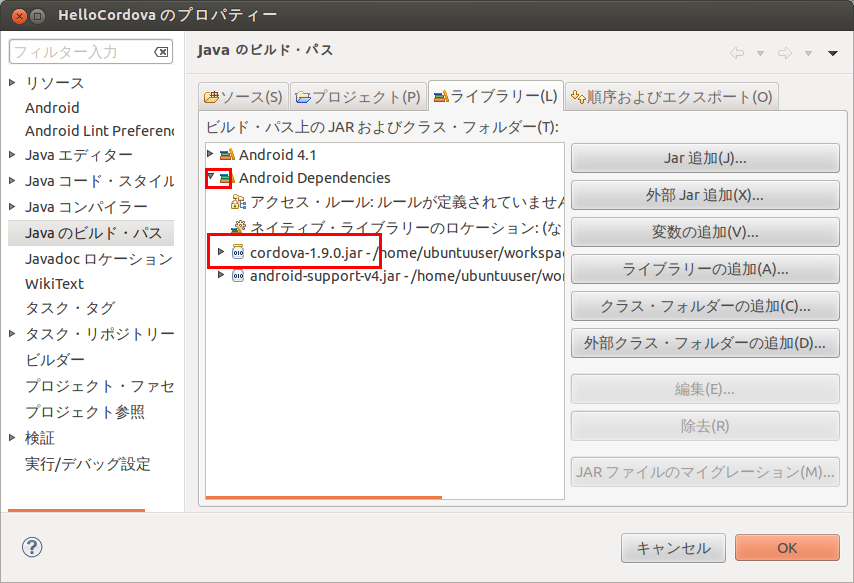Click the 編集(E)... button
The width and height of the screenshot is (854, 583).
click(705, 389)
